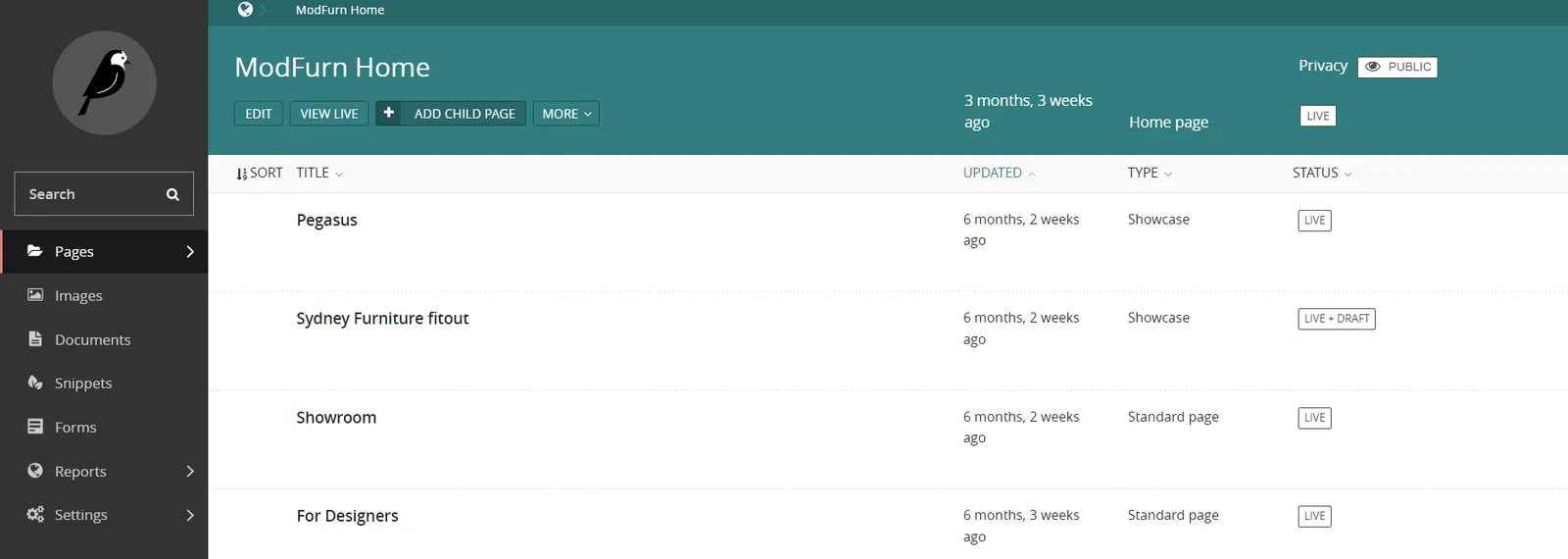Click 'Showcase' type in Sydney Furniture row
Image resolution: width=1568 pixels, height=559 pixels.
pyautogui.click(x=1158, y=318)
